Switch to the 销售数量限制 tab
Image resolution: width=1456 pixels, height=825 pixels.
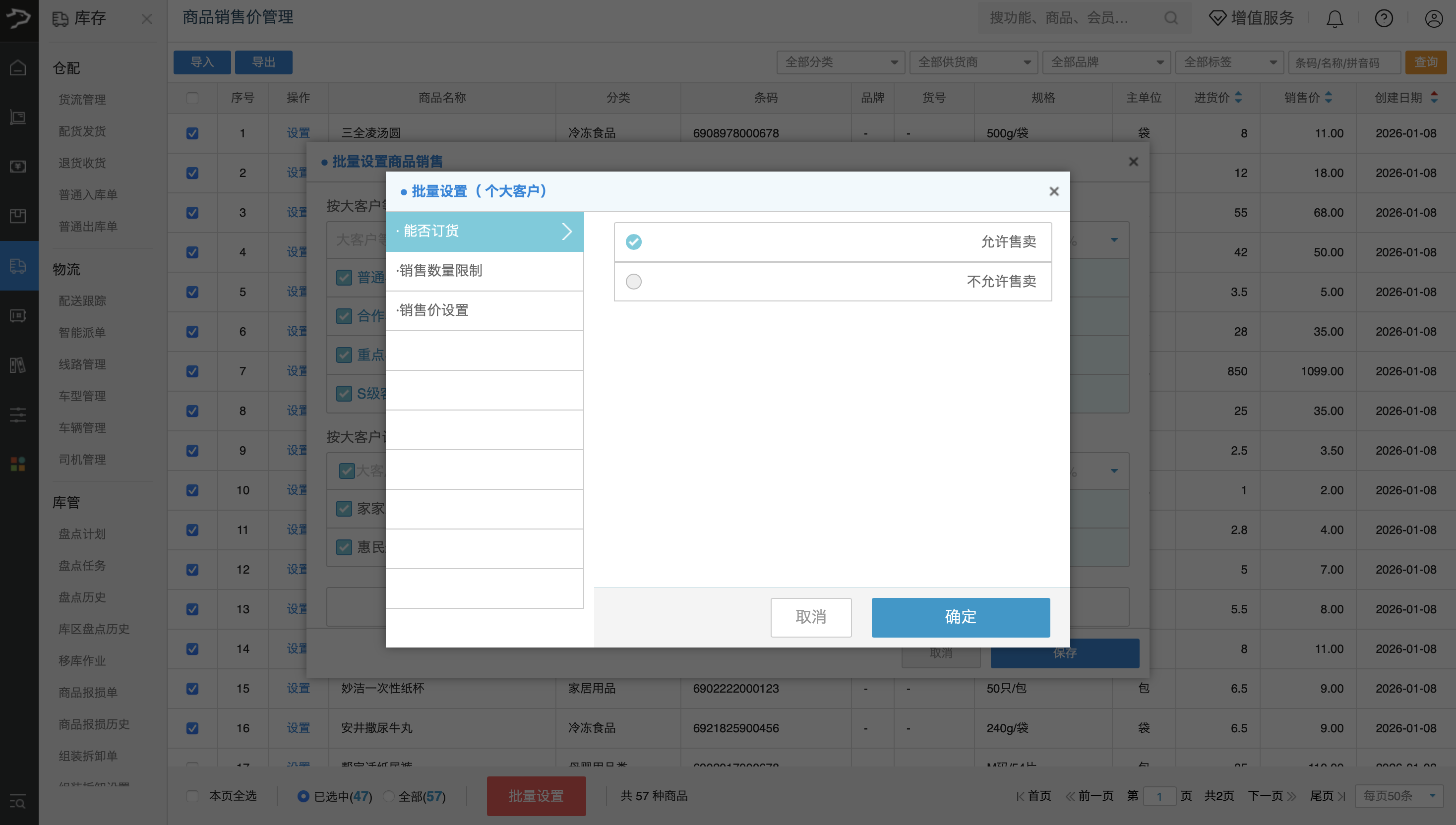click(x=440, y=271)
